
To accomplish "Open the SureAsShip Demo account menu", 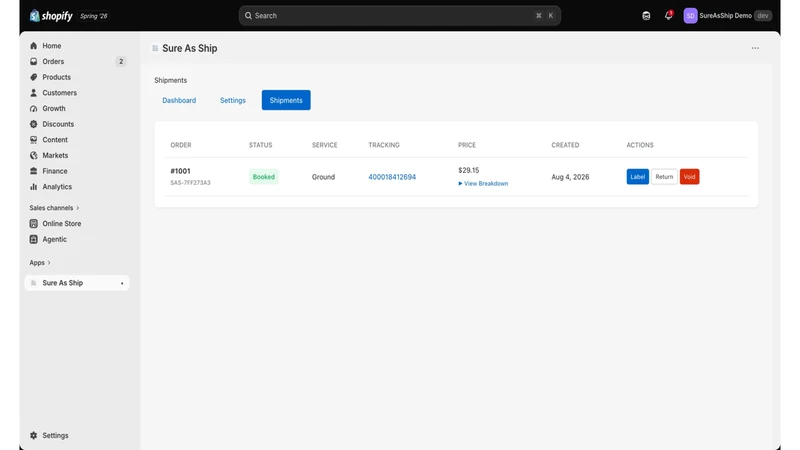I will click(728, 16).
